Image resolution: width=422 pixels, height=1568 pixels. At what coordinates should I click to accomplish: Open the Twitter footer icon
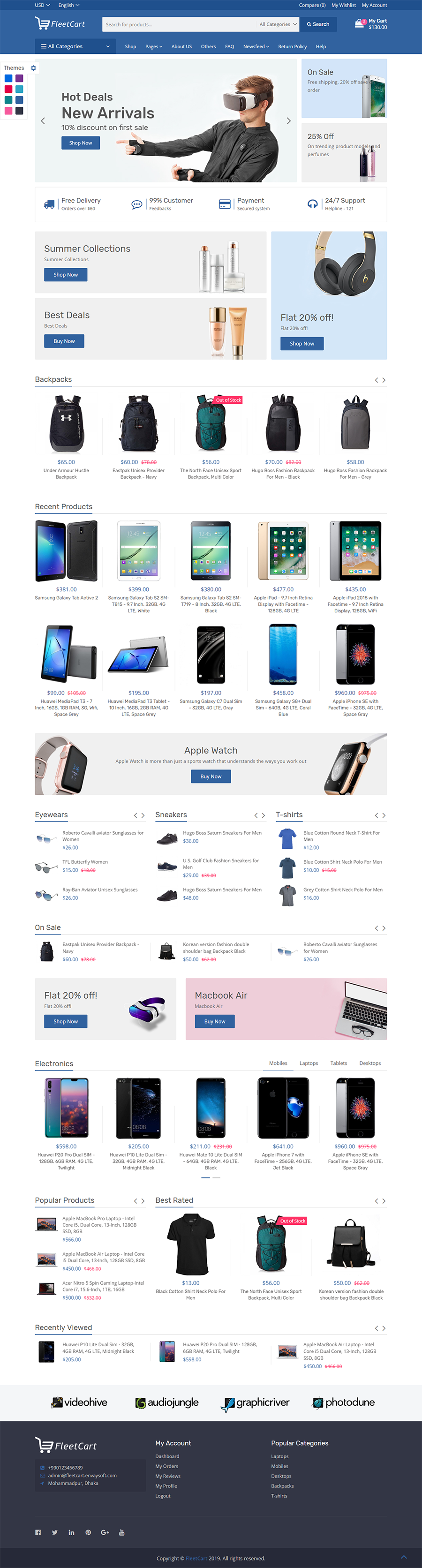(55, 1532)
